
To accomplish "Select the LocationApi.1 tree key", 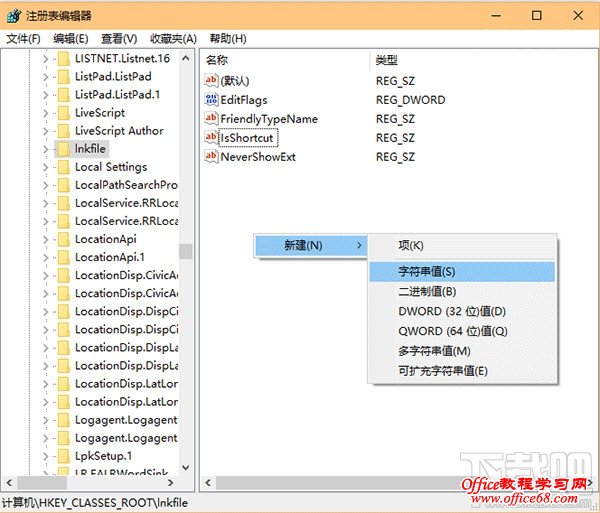I will pos(109,257).
